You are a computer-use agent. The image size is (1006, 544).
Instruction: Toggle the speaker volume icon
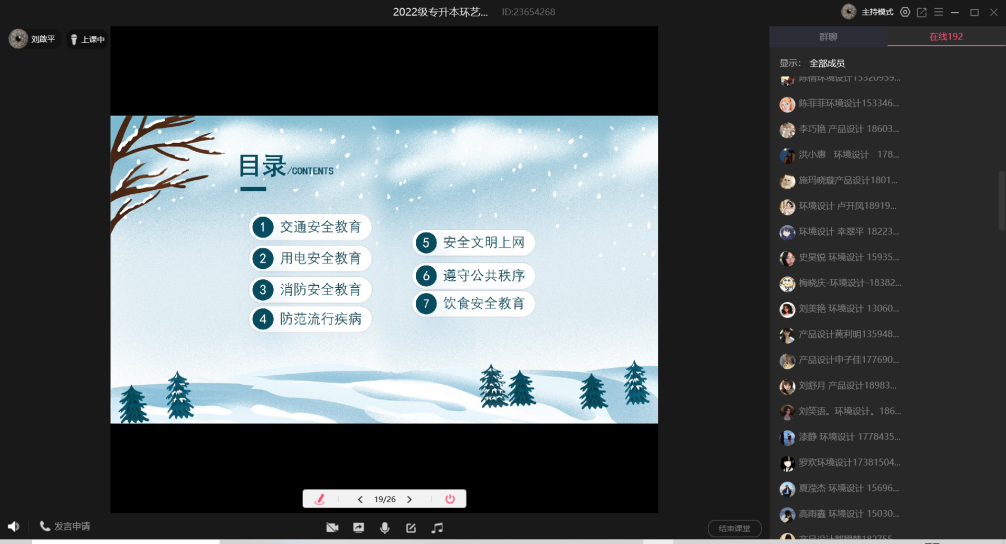tap(13, 526)
